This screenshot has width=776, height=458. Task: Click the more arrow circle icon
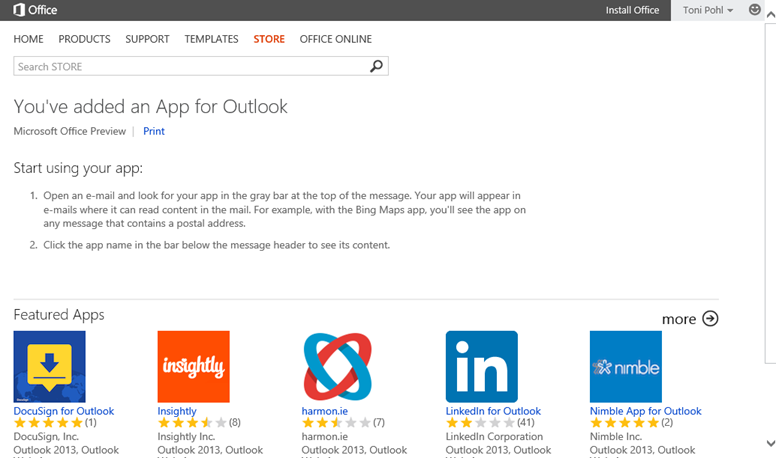(x=710, y=319)
